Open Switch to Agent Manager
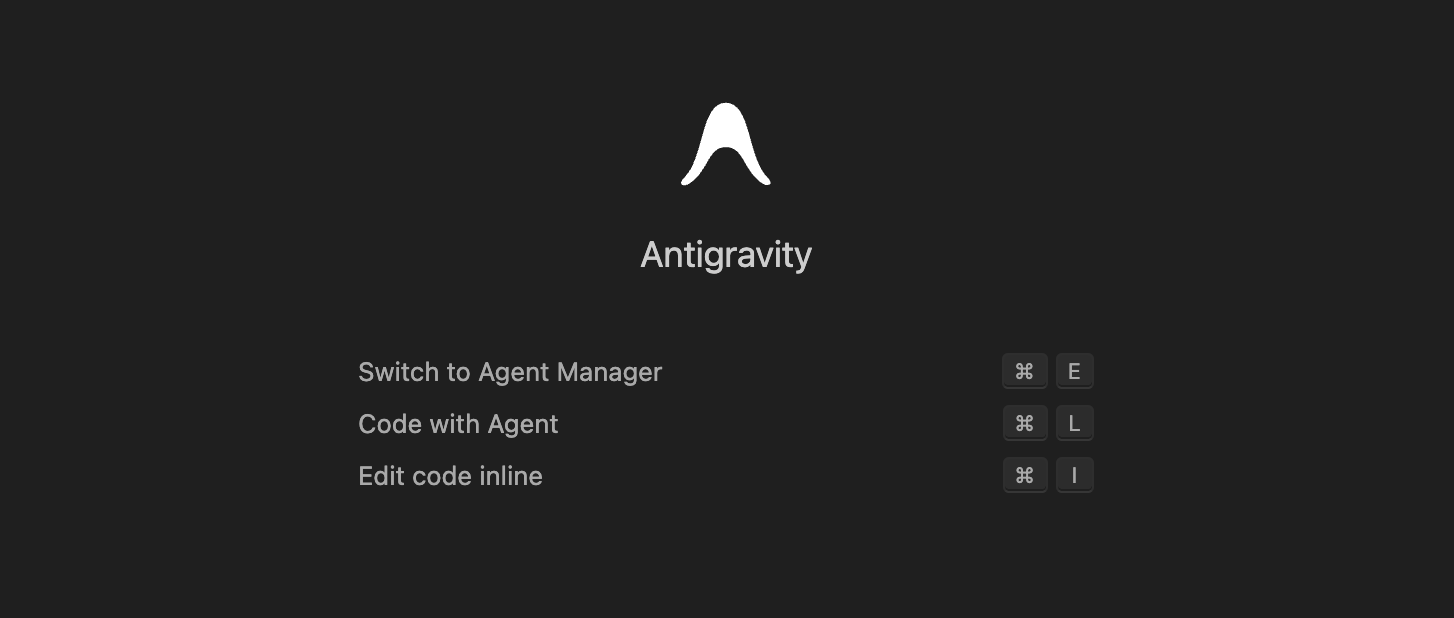The width and height of the screenshot is (1454, 618). click(x=510, y=372)
